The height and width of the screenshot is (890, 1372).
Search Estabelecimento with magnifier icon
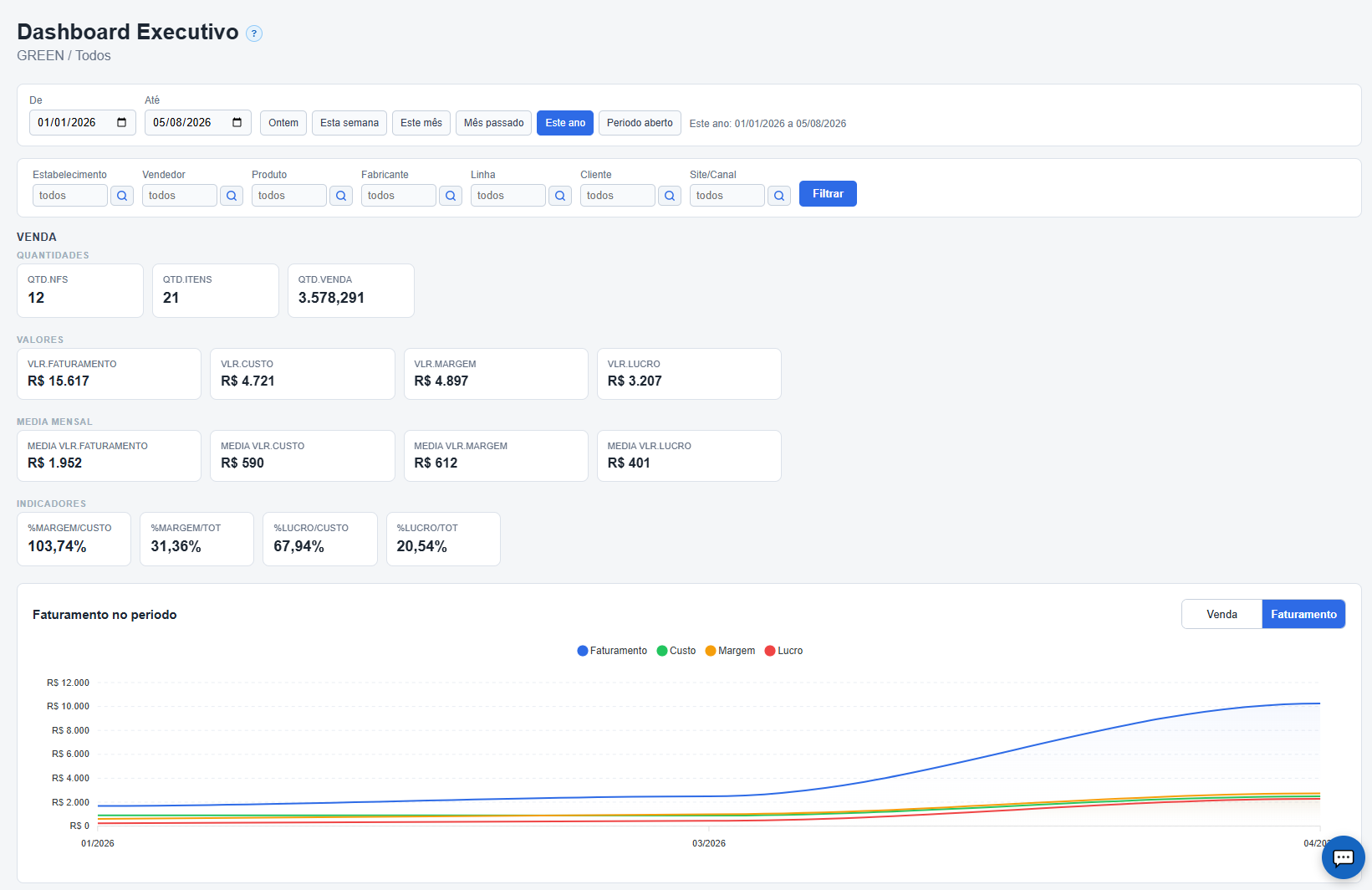[122, 196]
